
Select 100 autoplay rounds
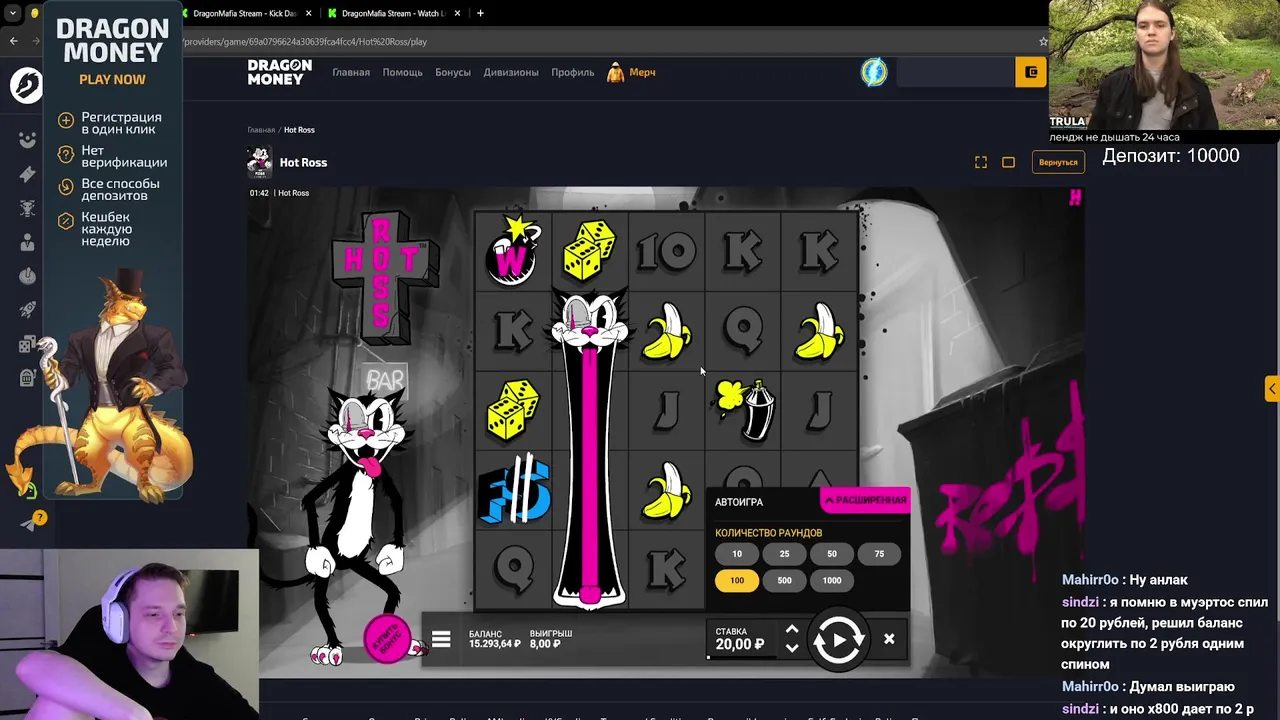pyautogui.click(x=737, y=580)
